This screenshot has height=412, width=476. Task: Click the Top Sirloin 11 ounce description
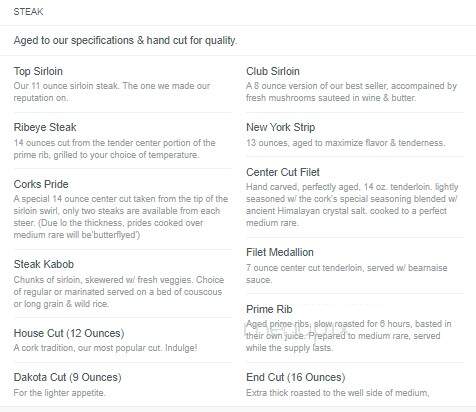pyautogui.click(x=112, y=92)
